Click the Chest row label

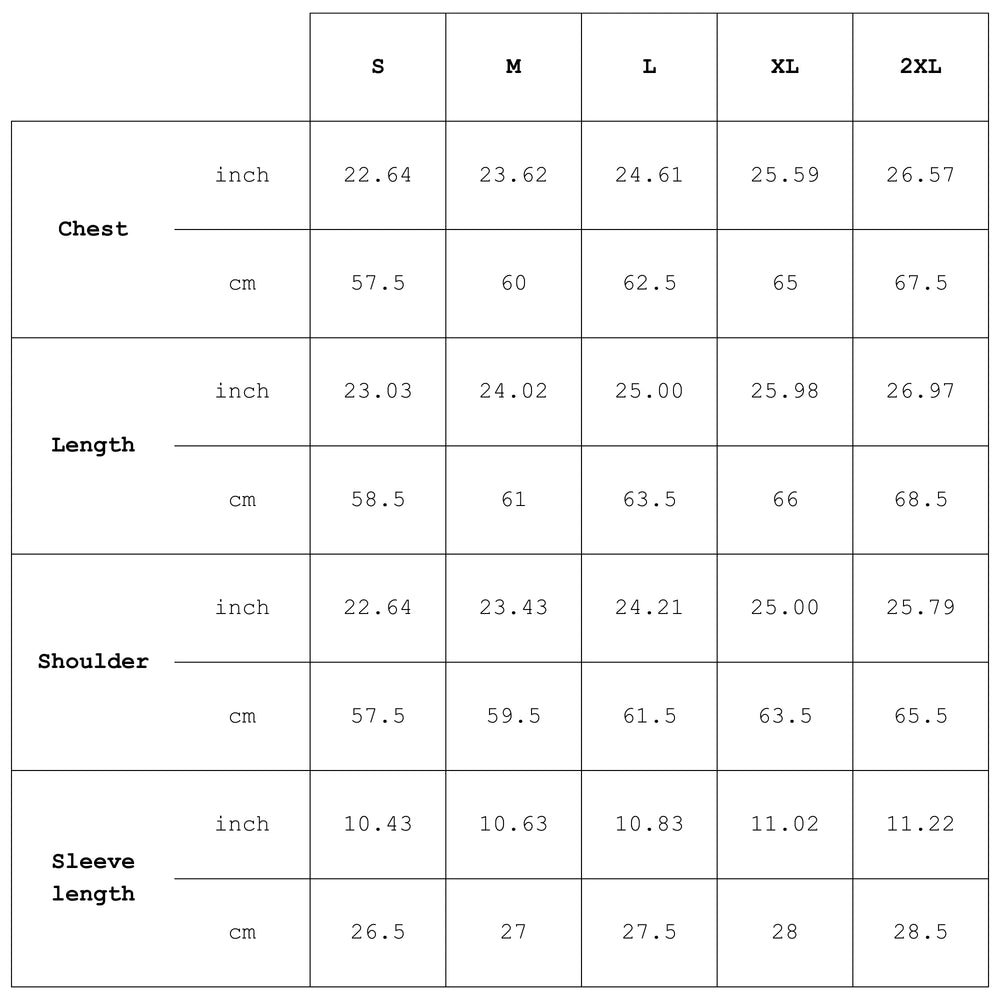point(93,229)
